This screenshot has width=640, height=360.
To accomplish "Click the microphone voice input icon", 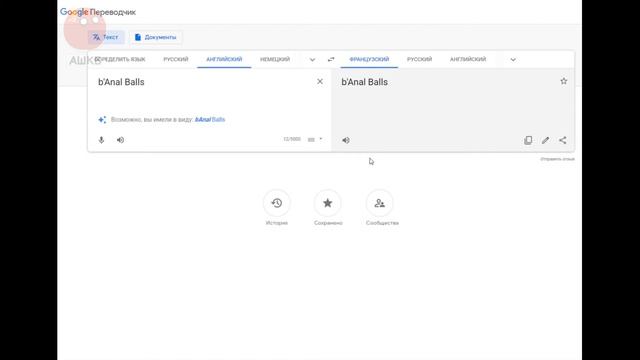I will pyautogui.click(x=101, y=140).
